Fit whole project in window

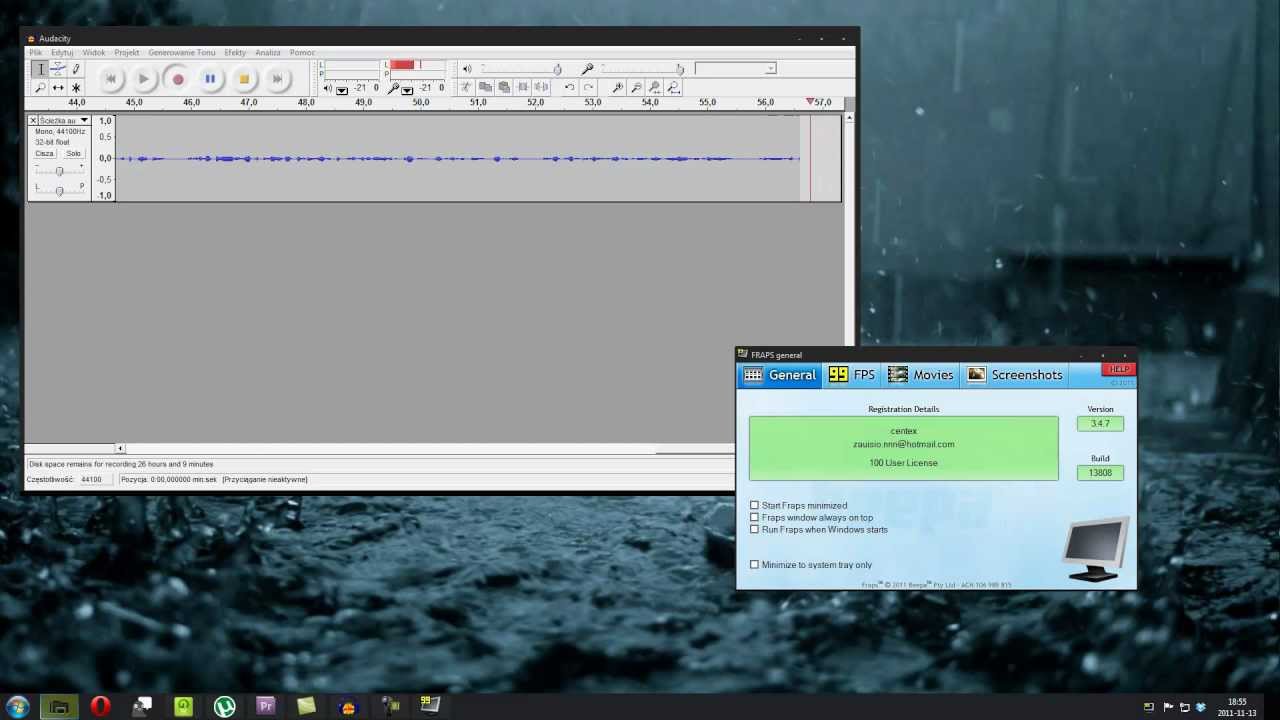tap(674, 88)
